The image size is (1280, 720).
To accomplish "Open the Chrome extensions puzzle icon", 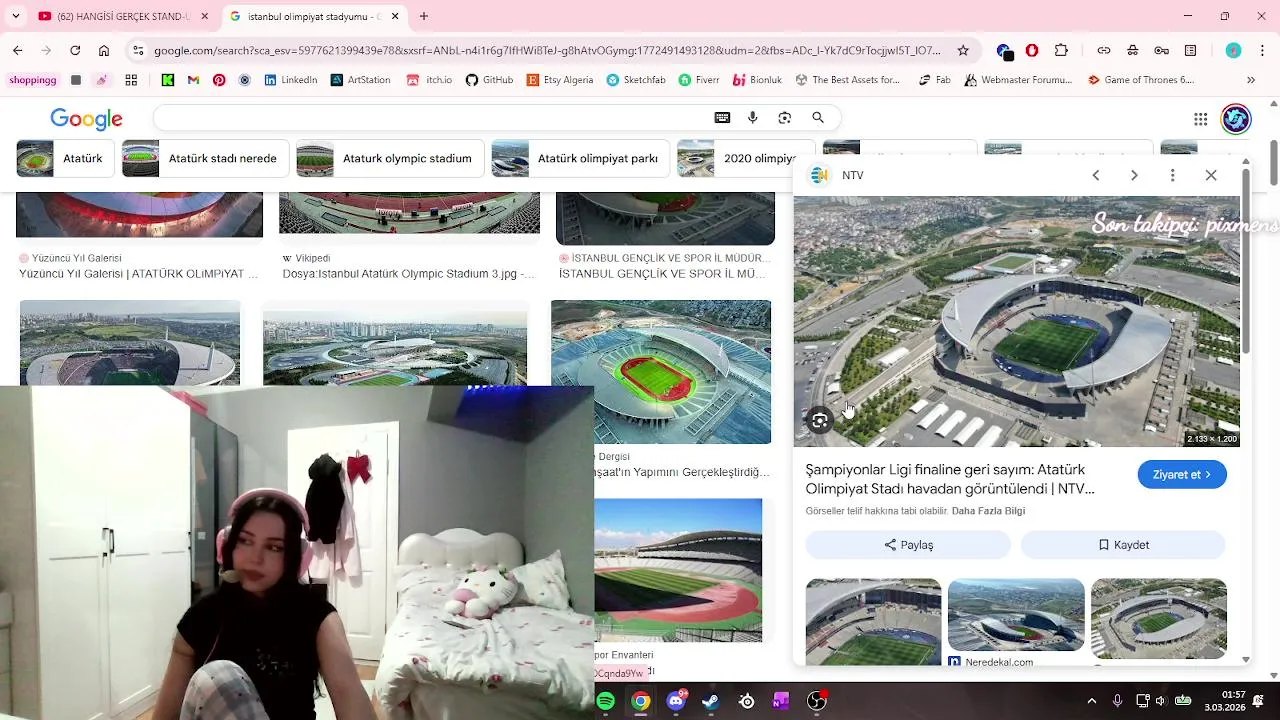I will click(x=1061, y=50).
